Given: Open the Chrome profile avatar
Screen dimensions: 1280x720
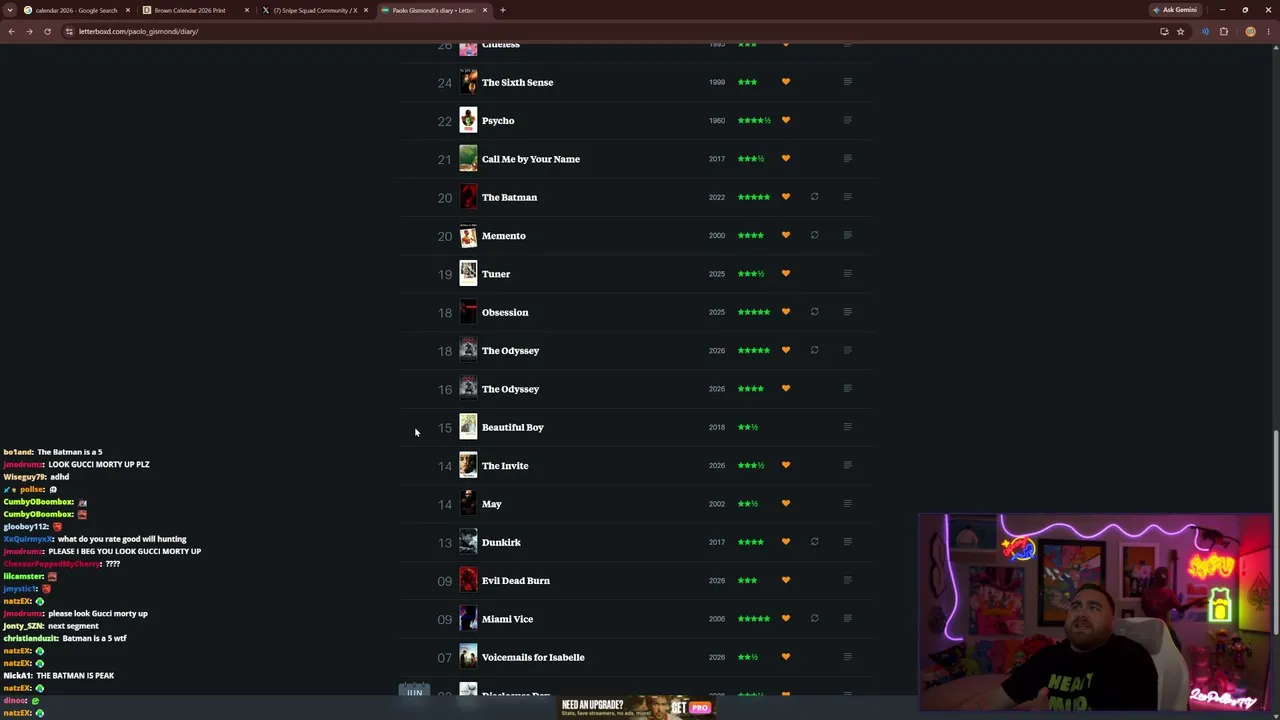Looking at the screenshot, I should (1250, 31).
